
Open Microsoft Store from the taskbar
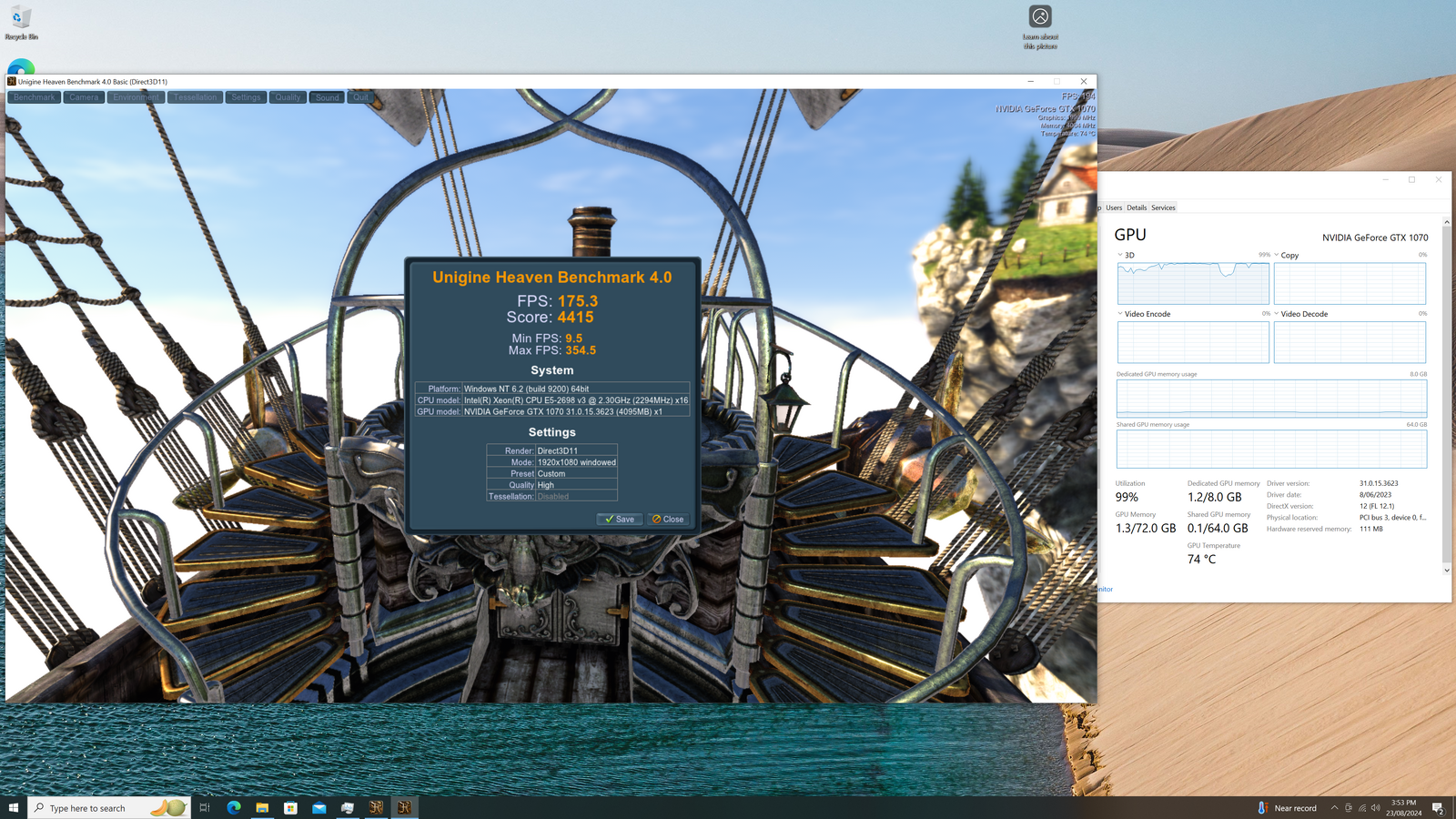pyautogui.click(x=290, y=808)
